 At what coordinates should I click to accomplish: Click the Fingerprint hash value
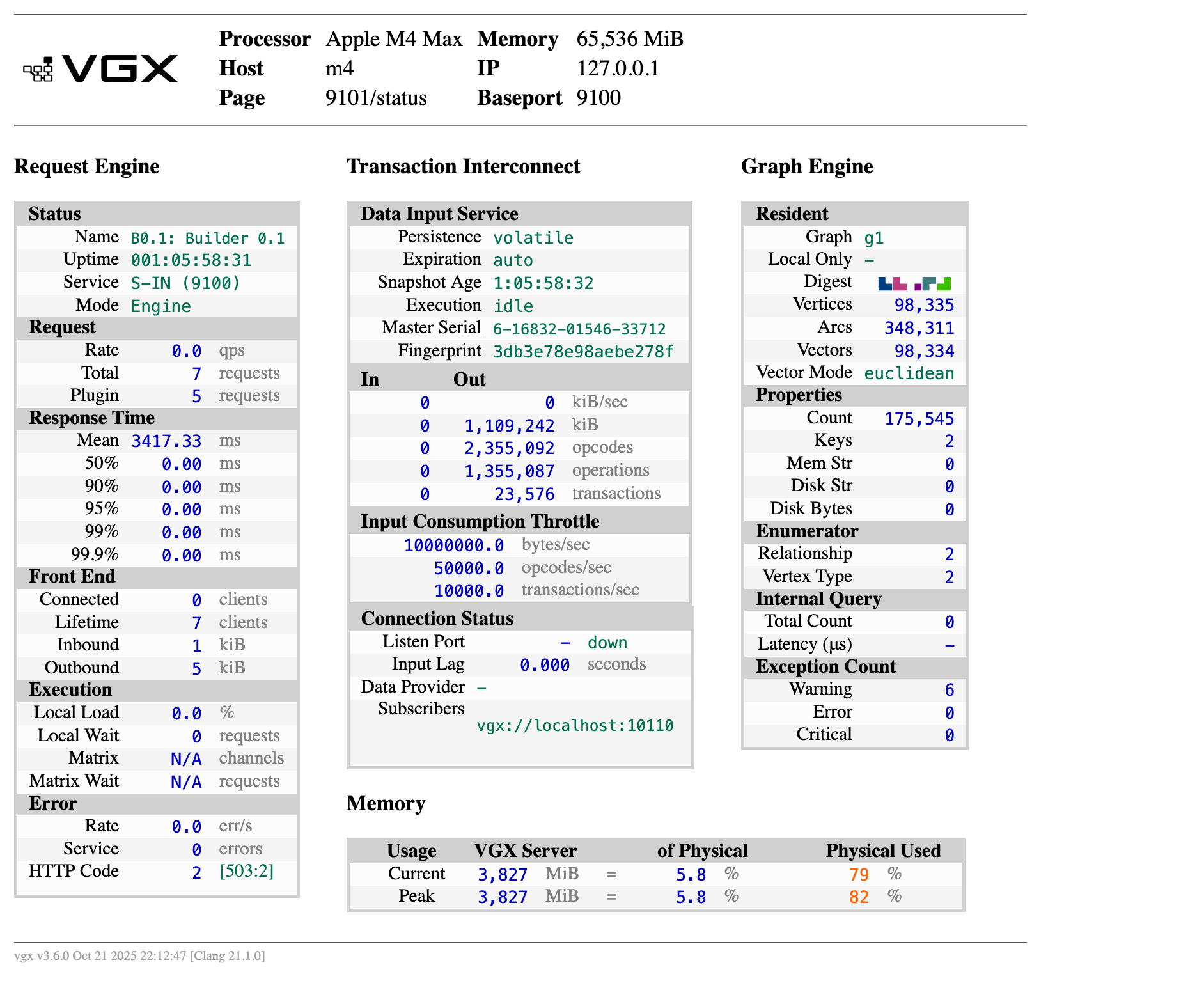coord(583,352)
